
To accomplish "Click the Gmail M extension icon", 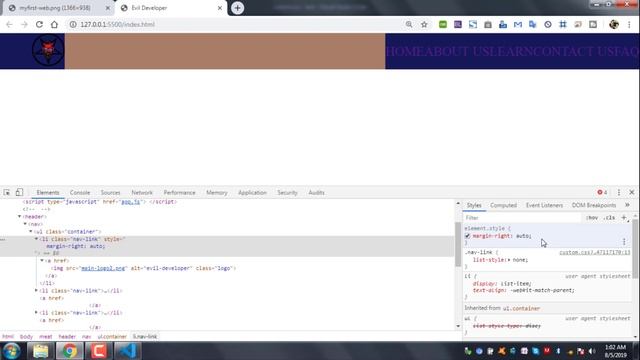I will click(x=518, y=24).
